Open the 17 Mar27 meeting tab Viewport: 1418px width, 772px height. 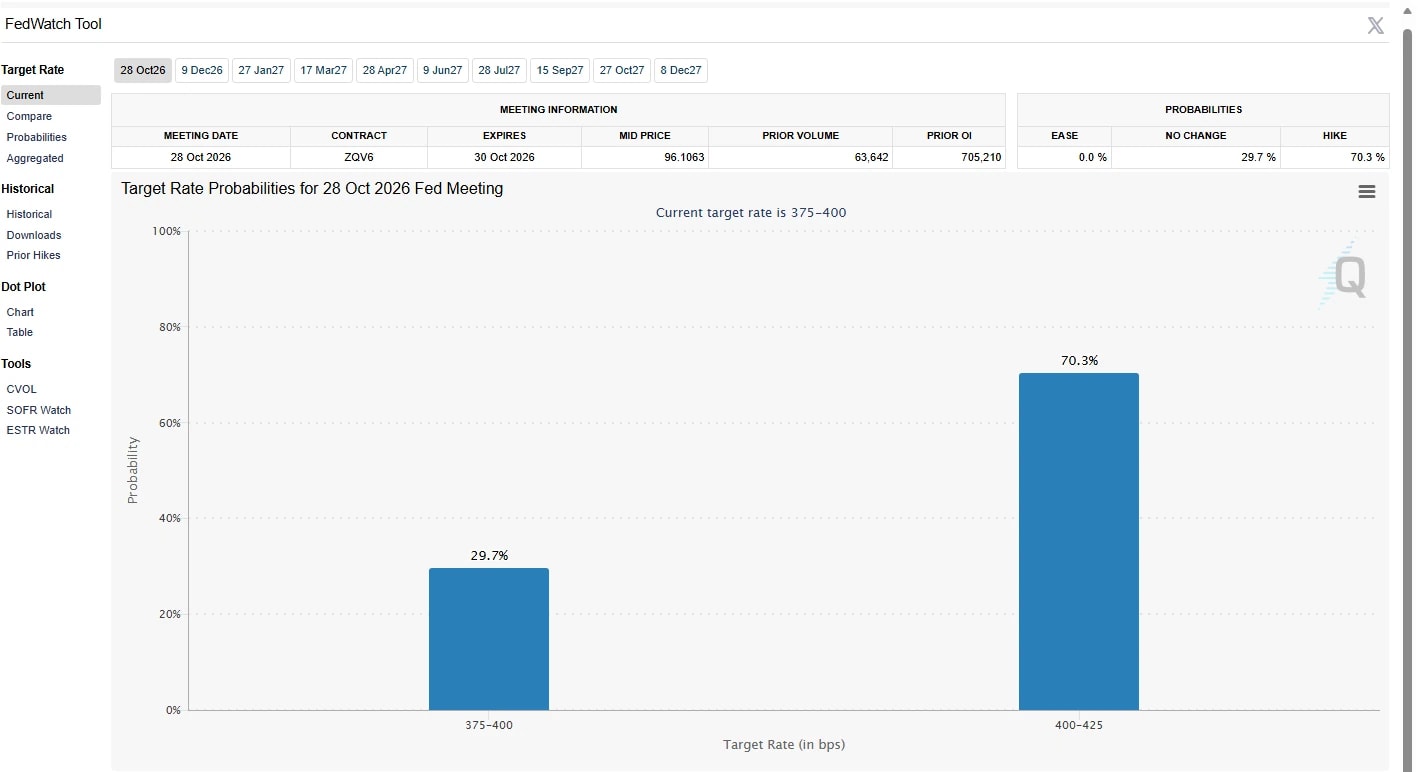324,70
